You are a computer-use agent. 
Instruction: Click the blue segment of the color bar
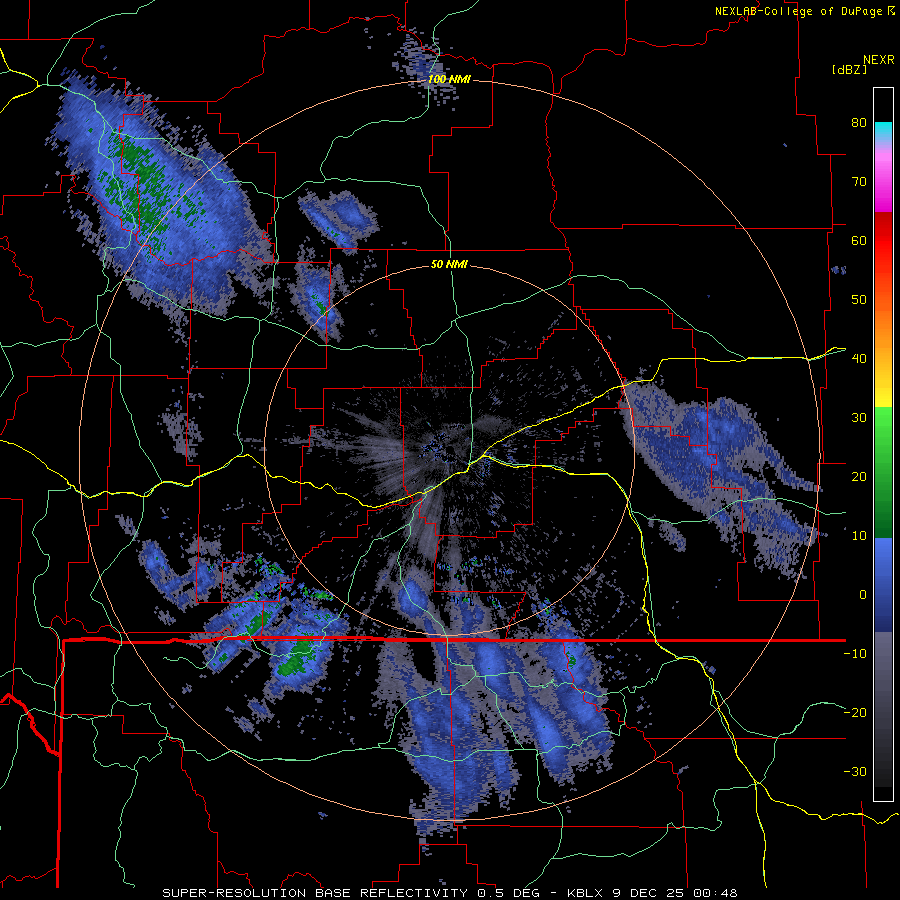coord(883,585)
